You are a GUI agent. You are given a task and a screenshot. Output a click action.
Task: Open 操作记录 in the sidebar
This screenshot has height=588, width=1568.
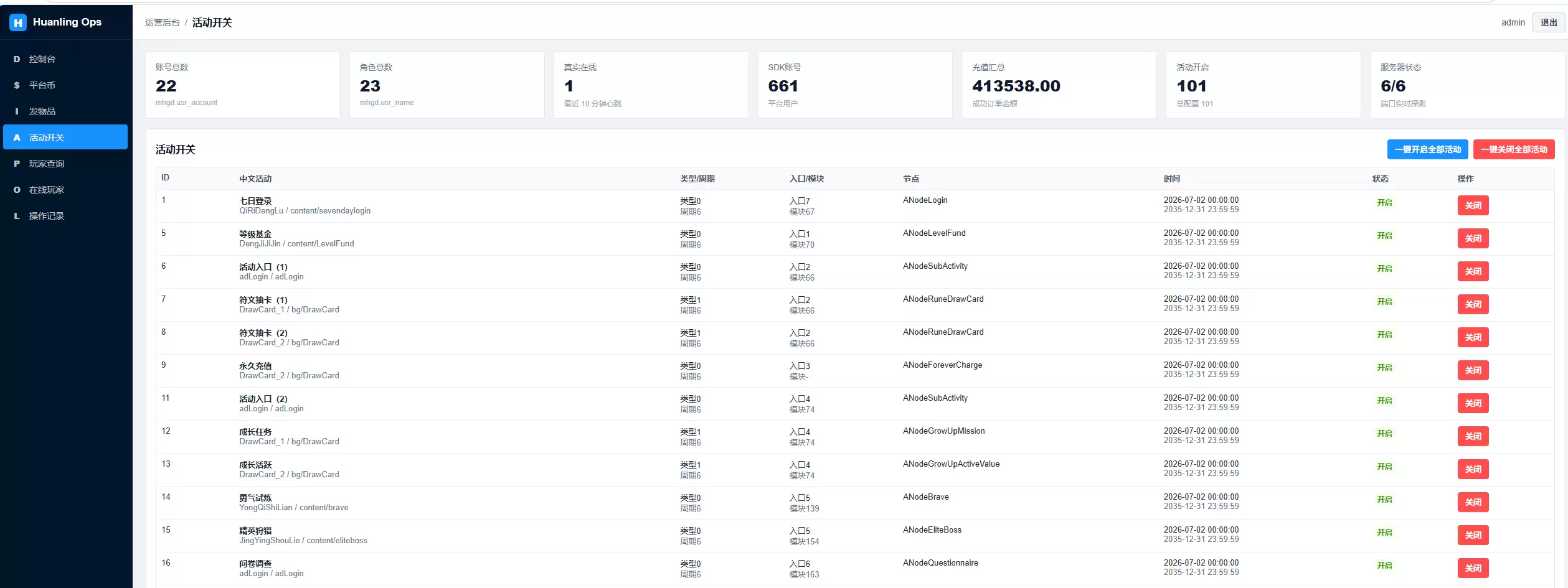click(65, 216)
